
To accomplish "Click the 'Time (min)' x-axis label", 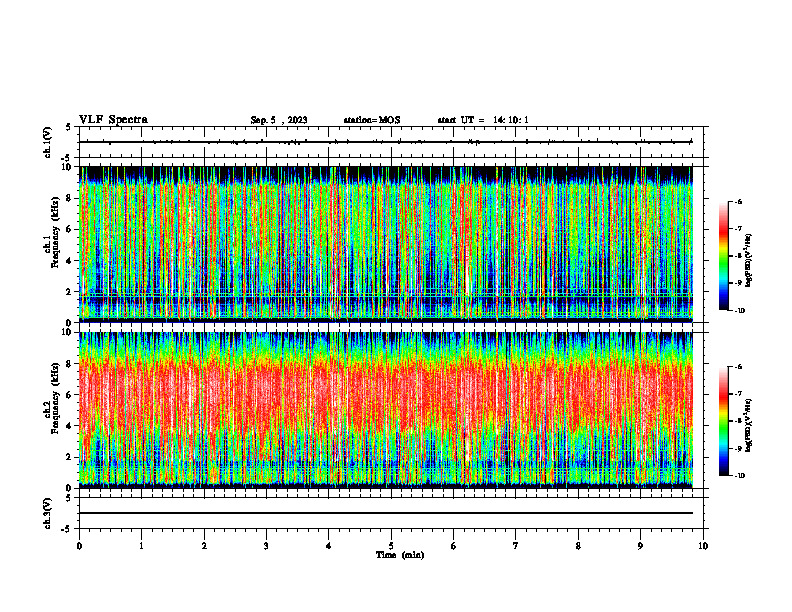I will point(400,555).
